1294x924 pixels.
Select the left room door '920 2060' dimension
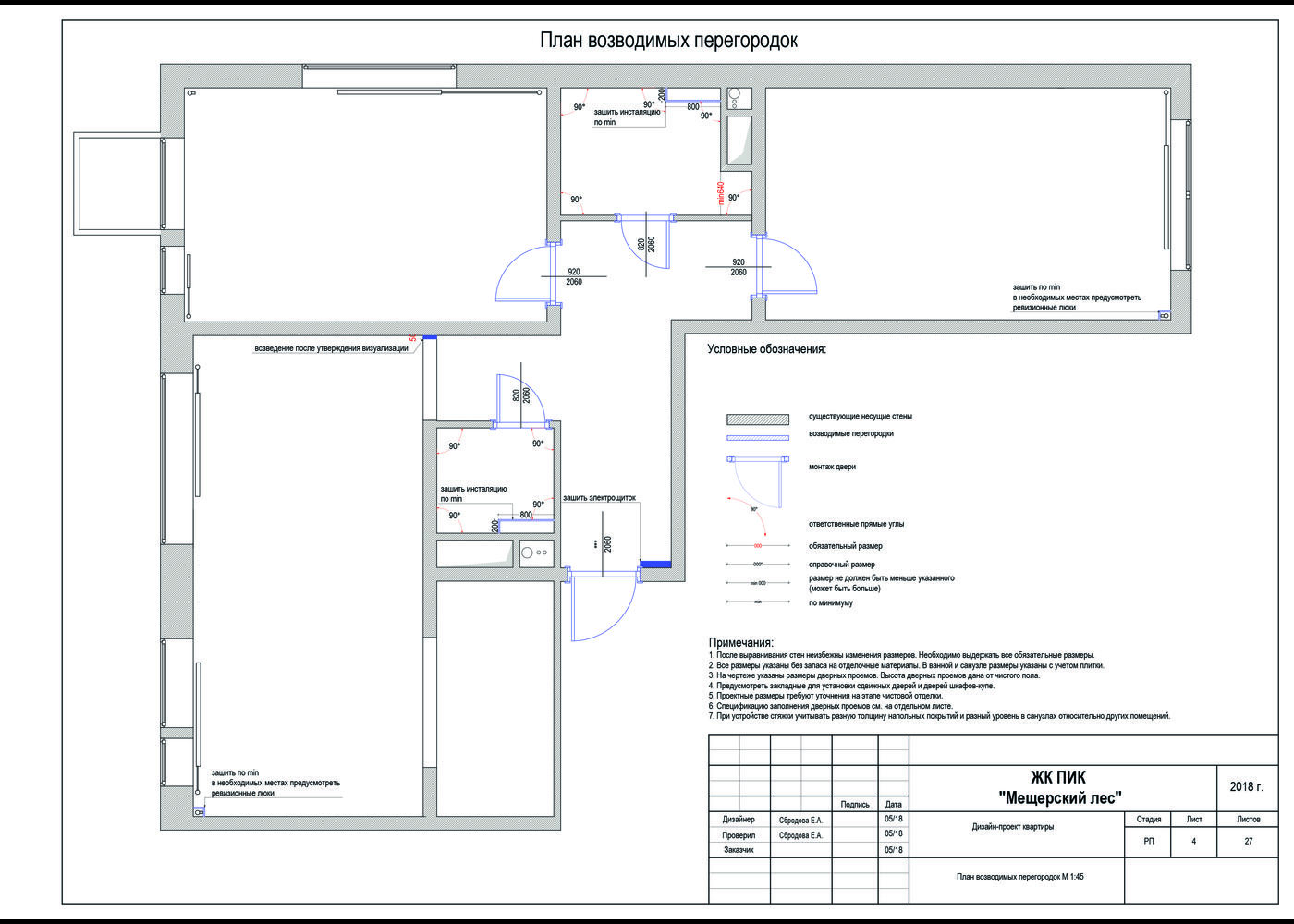point(574,276)
